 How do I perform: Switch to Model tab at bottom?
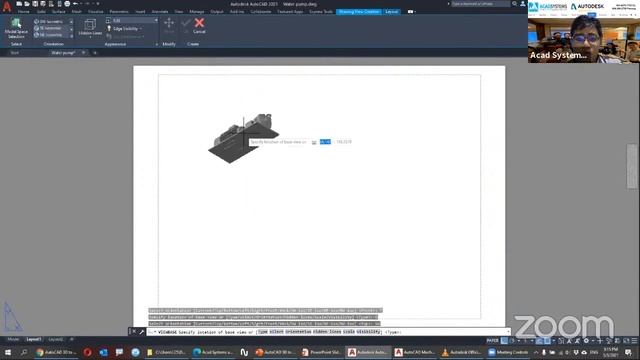coord(13,339)
